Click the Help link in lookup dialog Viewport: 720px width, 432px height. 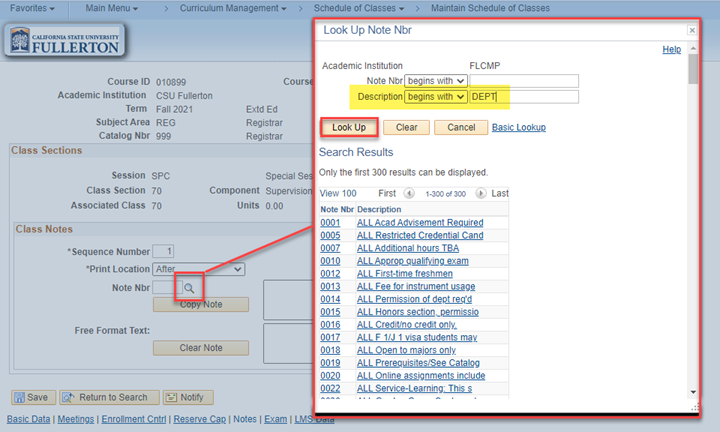tap(672, 49)
